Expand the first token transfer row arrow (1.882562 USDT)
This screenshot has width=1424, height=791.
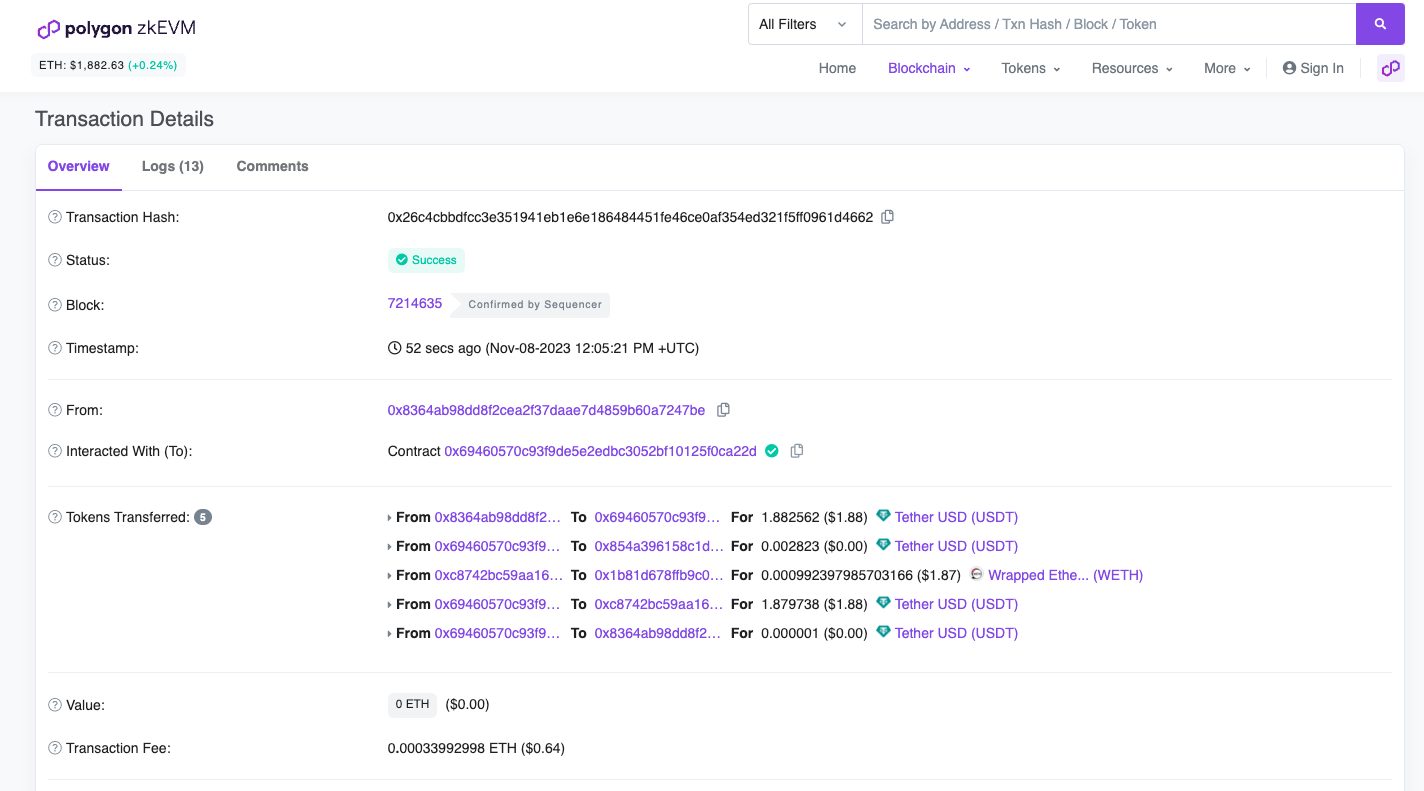tap(390, 518)
